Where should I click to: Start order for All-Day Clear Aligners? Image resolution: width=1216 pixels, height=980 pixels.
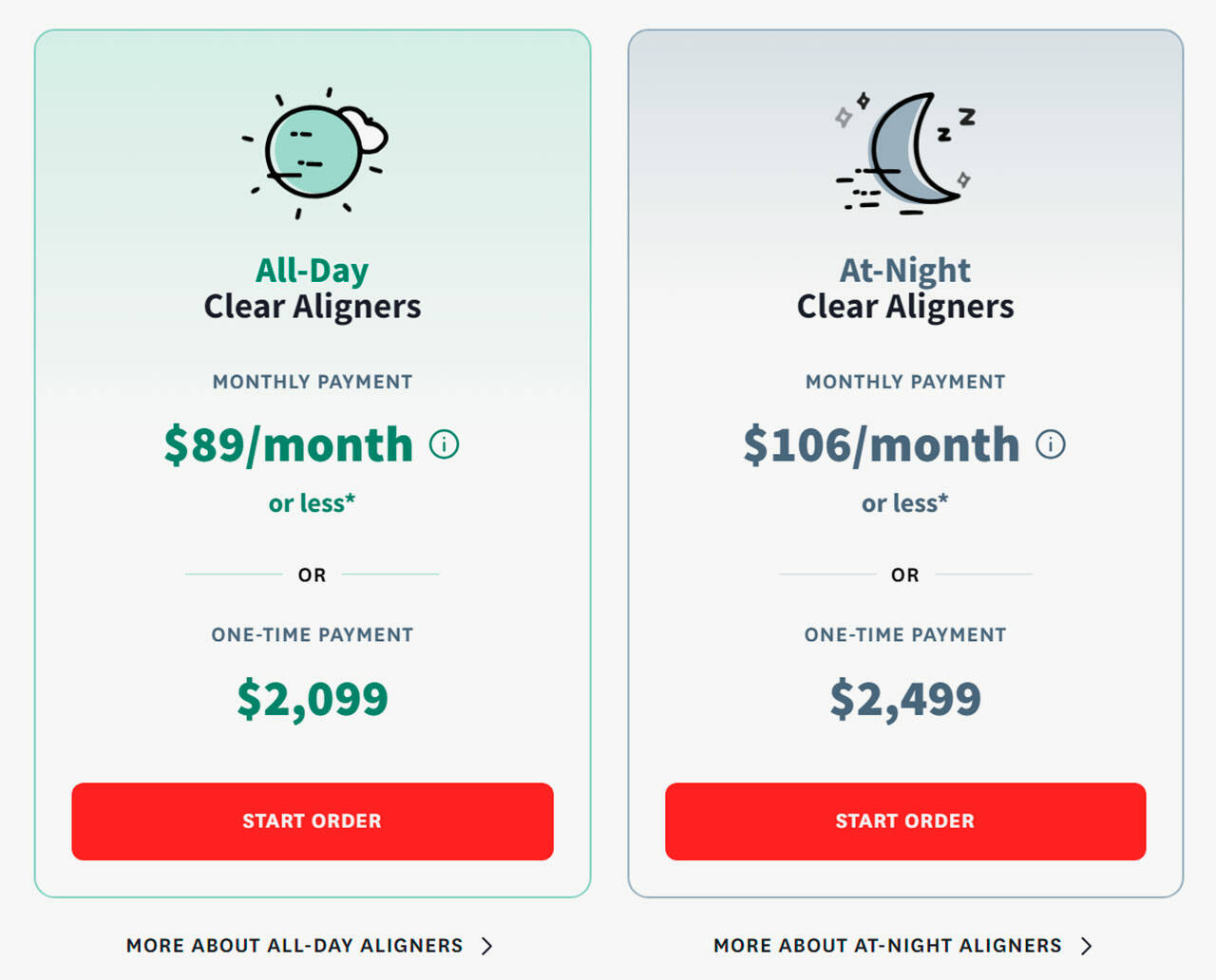(312, 821)
